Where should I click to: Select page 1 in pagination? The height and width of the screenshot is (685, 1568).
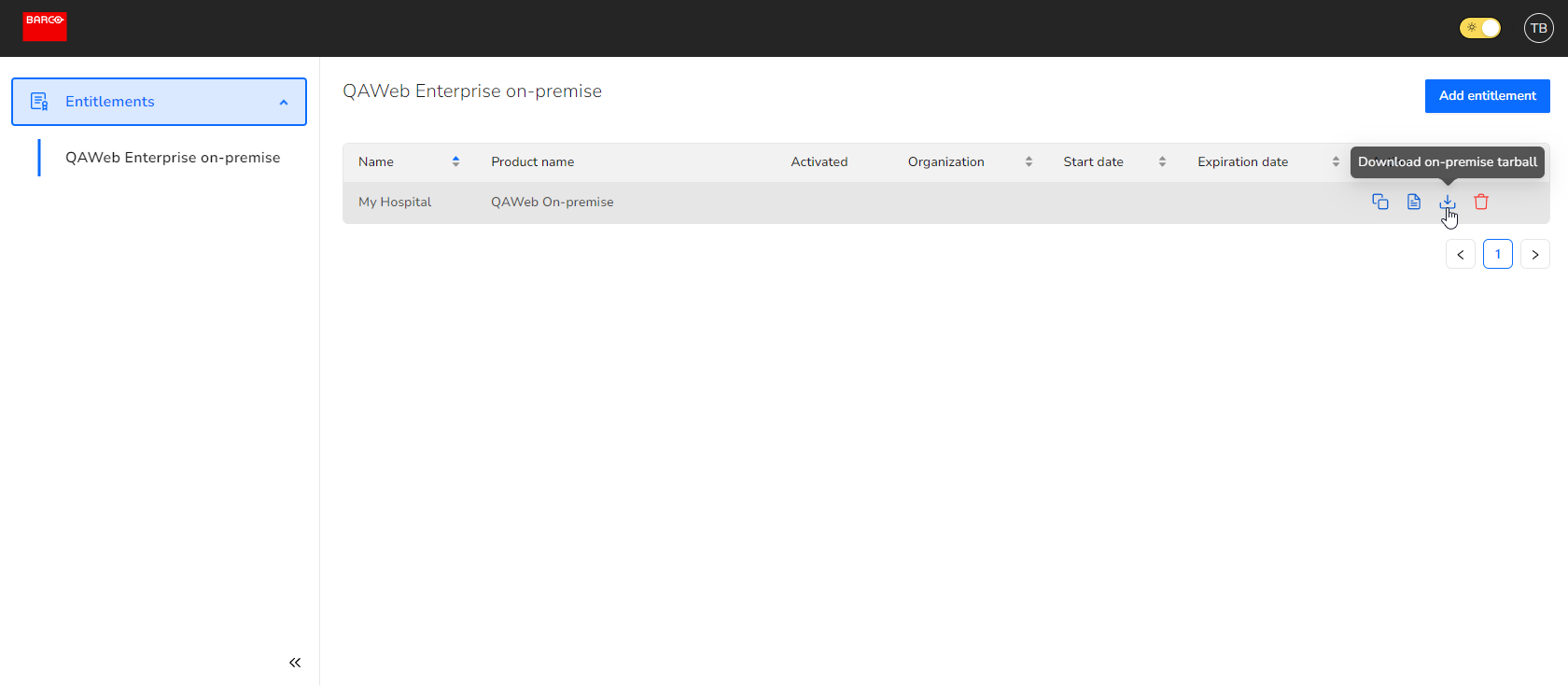click(1498, 254)
